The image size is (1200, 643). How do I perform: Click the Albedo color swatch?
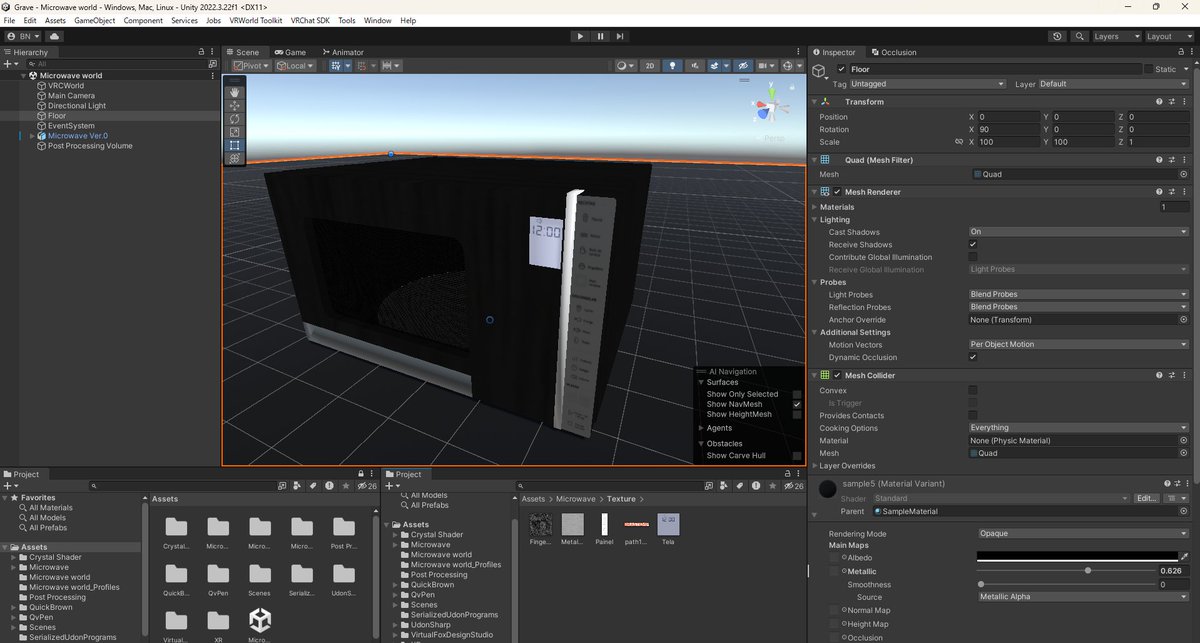(x=1077, y=557)
